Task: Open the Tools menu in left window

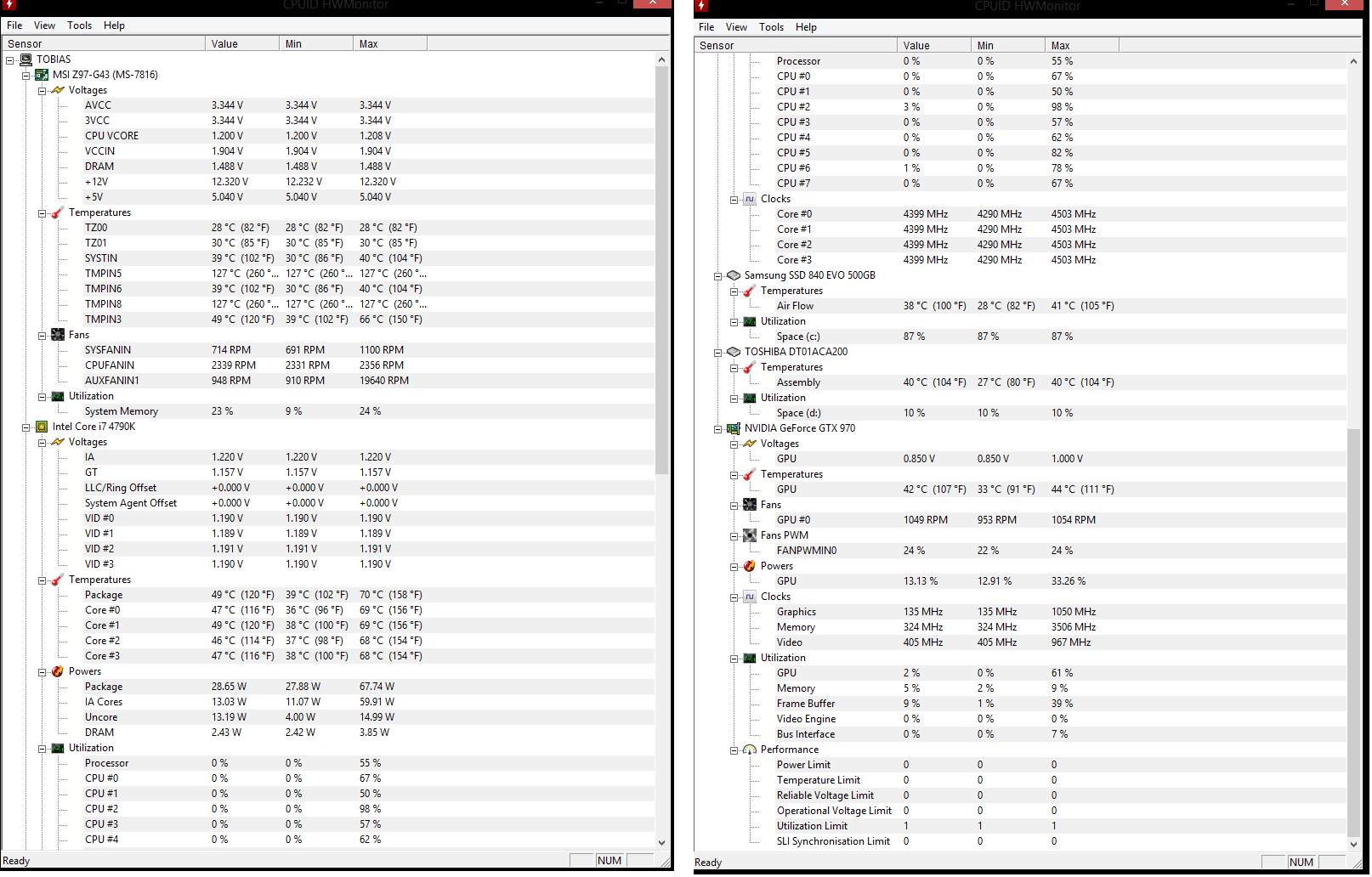Action: click(x=80, y=25)
